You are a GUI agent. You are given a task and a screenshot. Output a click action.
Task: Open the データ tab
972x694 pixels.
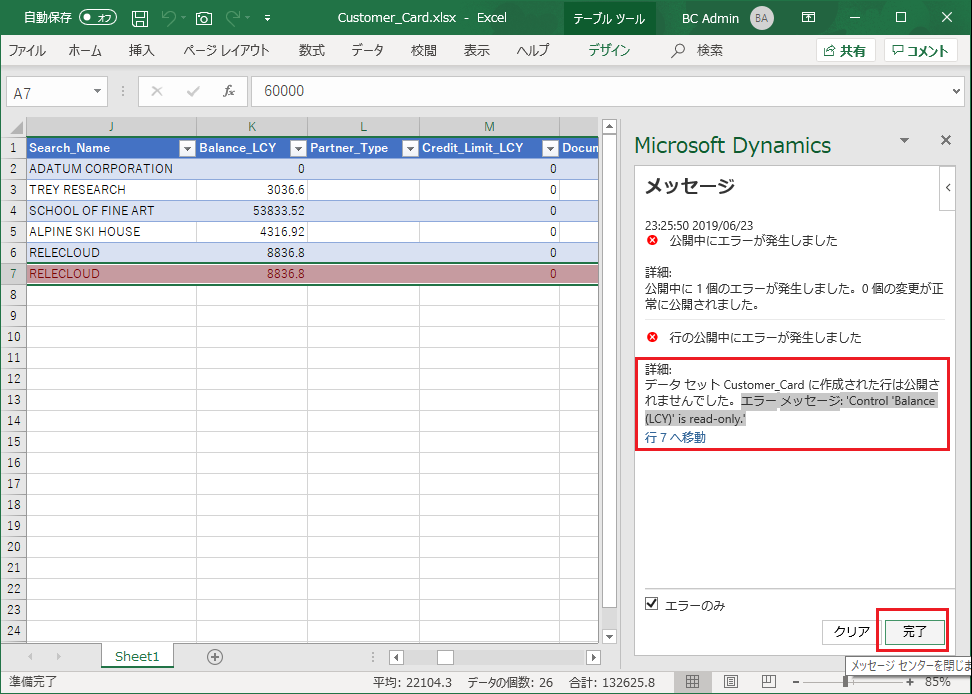(x=367, y=50)
